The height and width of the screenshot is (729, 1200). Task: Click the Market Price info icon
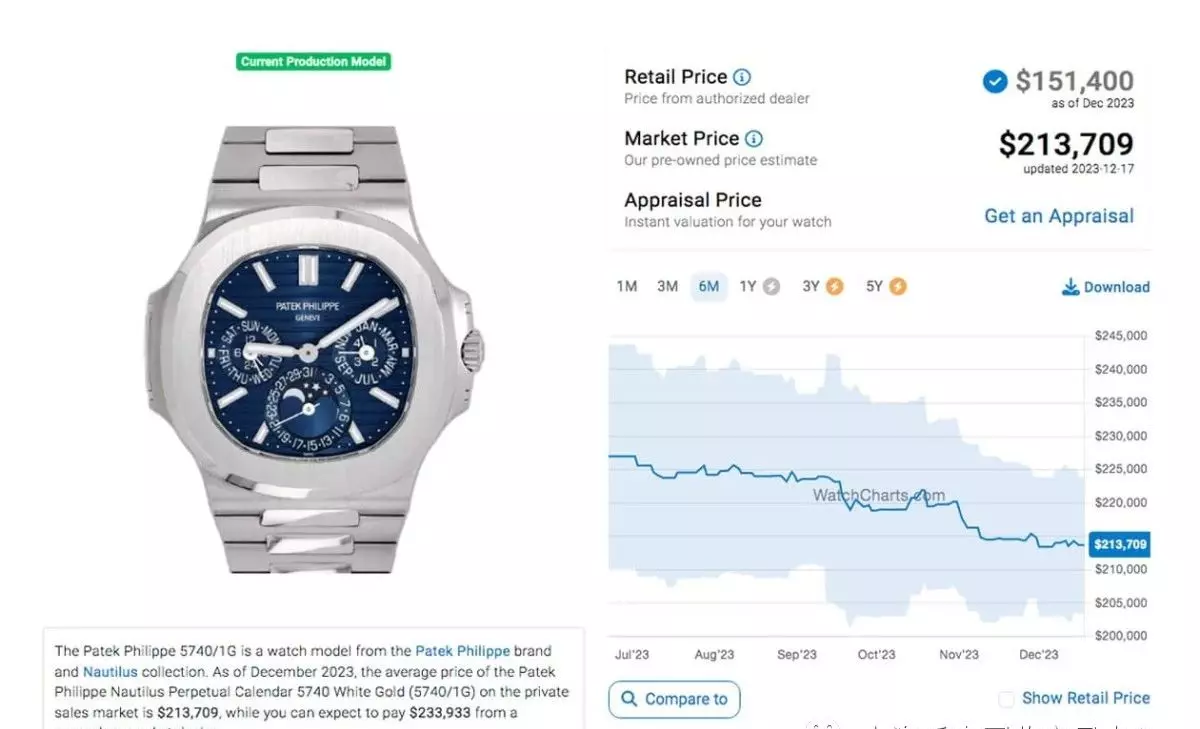point(754,139)
